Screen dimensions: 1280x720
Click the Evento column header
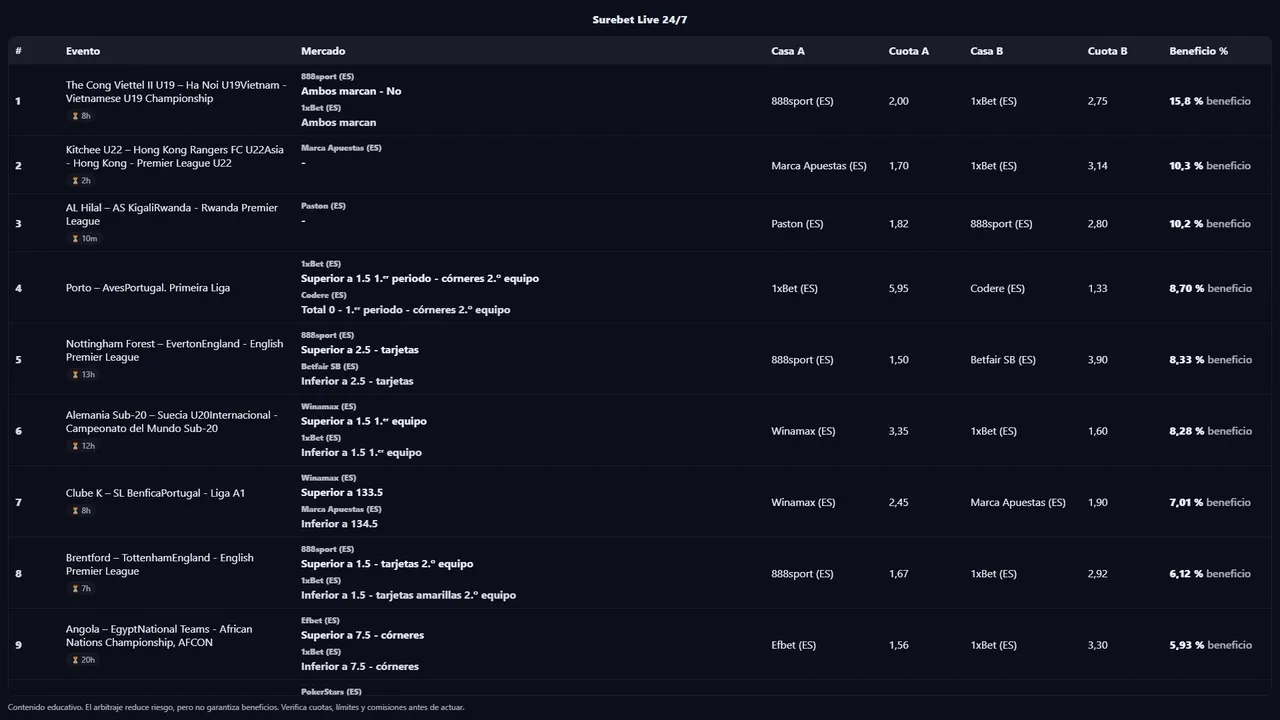tap(83, 51)
